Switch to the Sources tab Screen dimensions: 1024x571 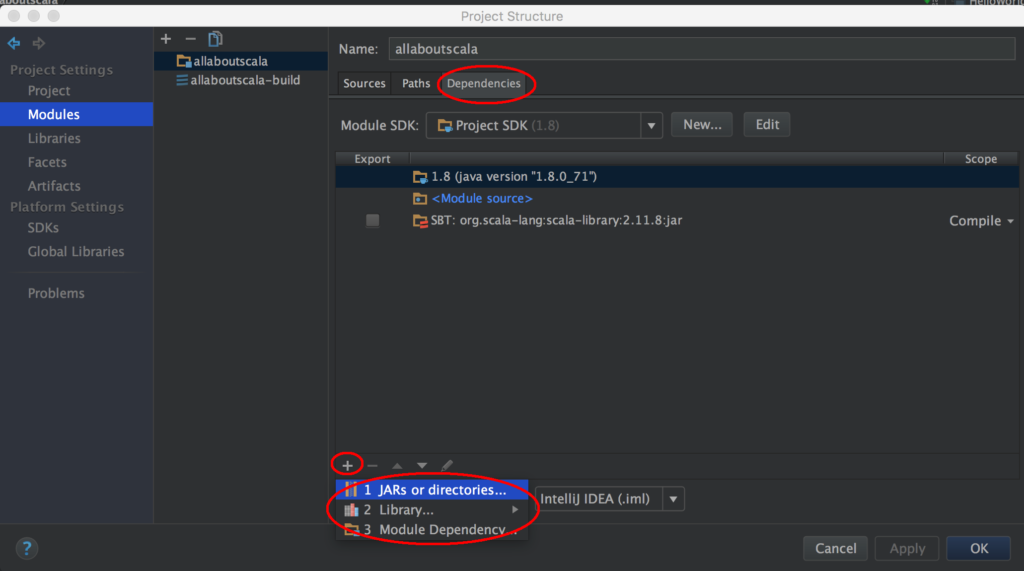click(364, 84)
